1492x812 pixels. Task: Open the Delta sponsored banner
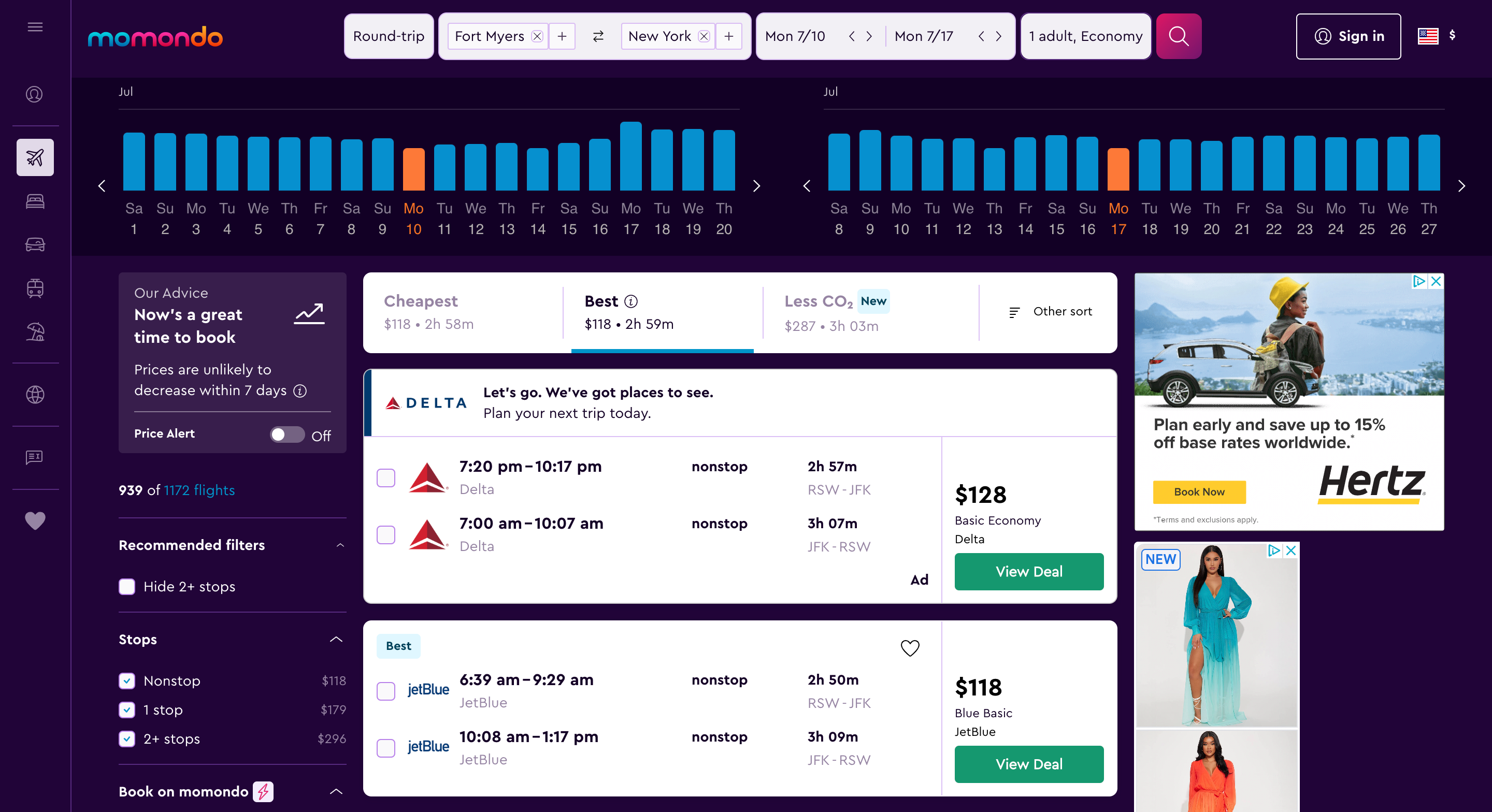740,402
